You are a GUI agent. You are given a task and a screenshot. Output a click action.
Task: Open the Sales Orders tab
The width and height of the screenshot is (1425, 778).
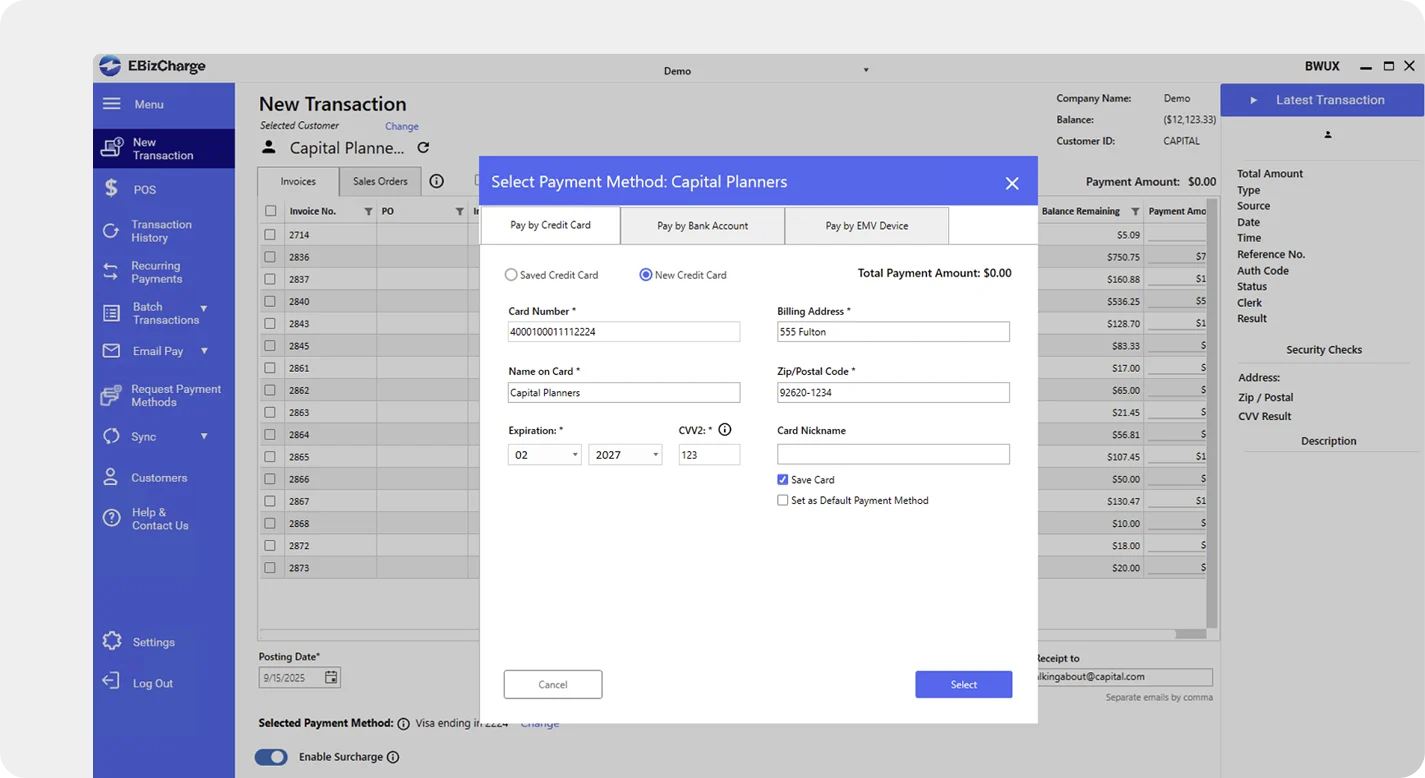pos(380,181)
